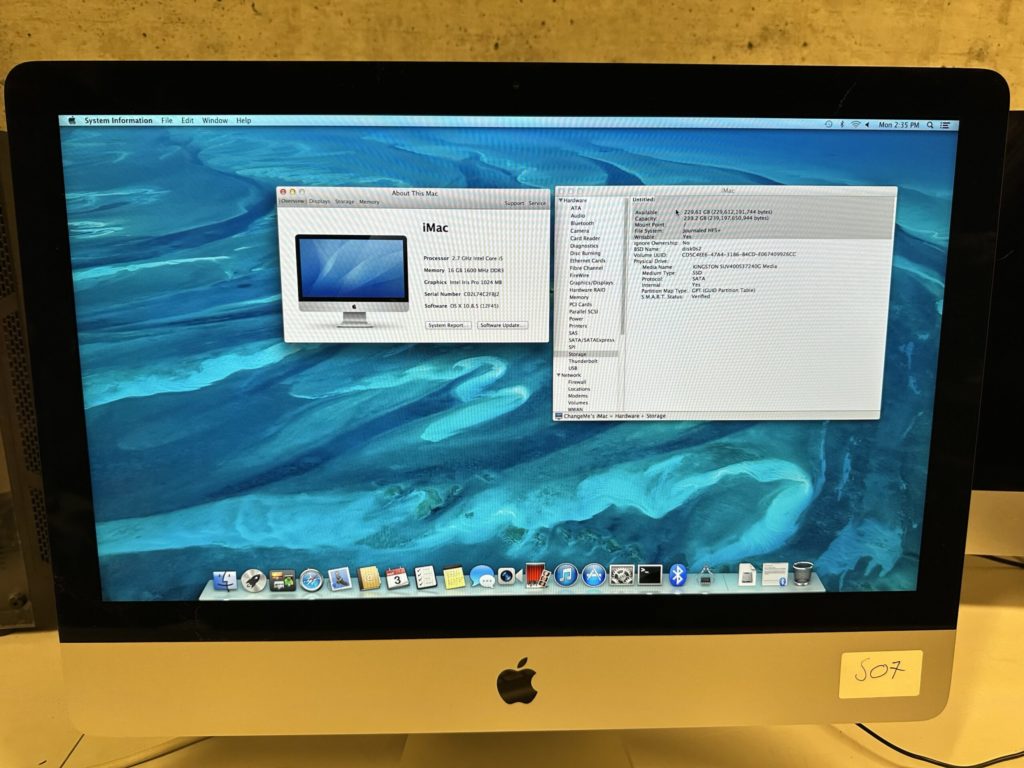The height and width of the screenshot is (768, 1024).
Task: Select Graphics/Displays in sidebar
Action: click(x=591, y=283)
